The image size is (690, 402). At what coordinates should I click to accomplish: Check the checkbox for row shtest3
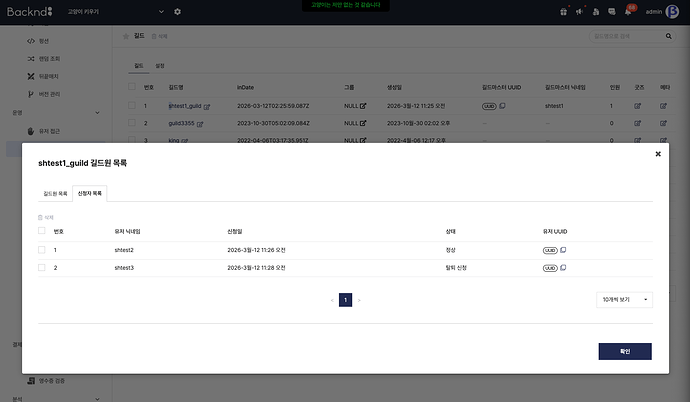point(41,268)
